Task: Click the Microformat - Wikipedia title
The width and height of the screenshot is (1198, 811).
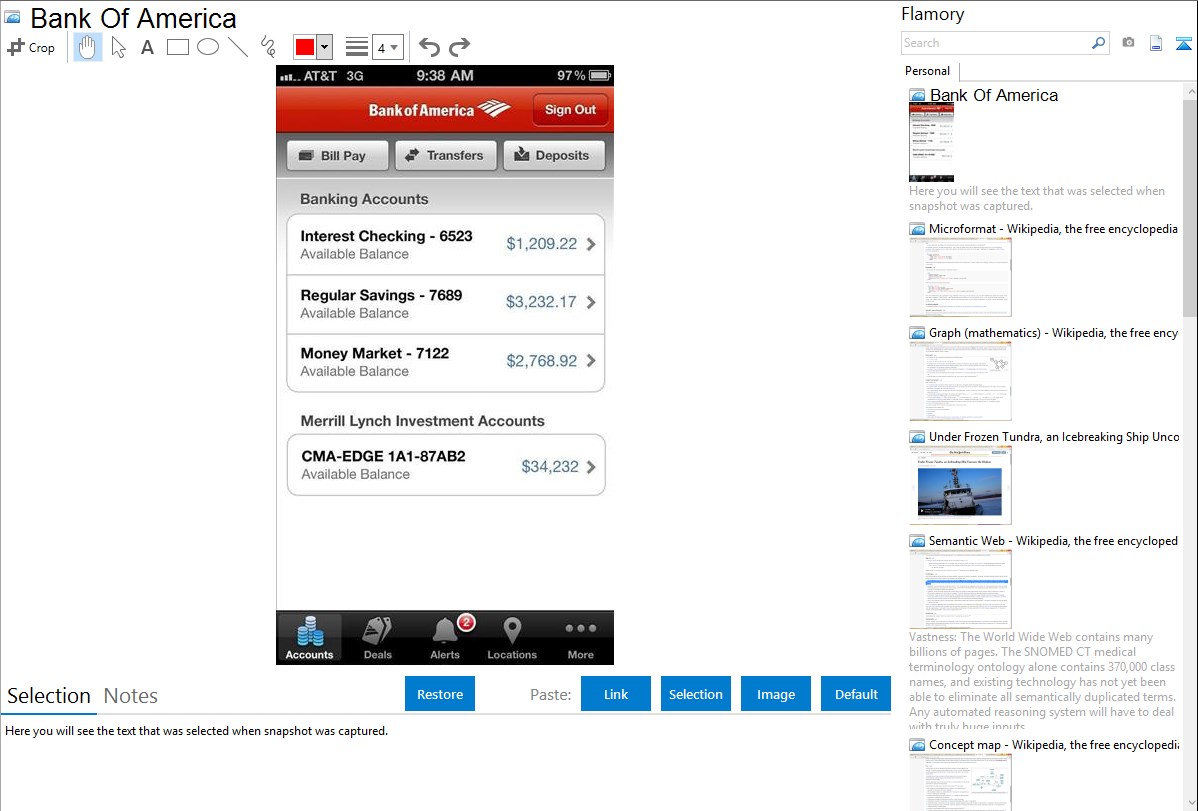Action: coord(1053,229)
